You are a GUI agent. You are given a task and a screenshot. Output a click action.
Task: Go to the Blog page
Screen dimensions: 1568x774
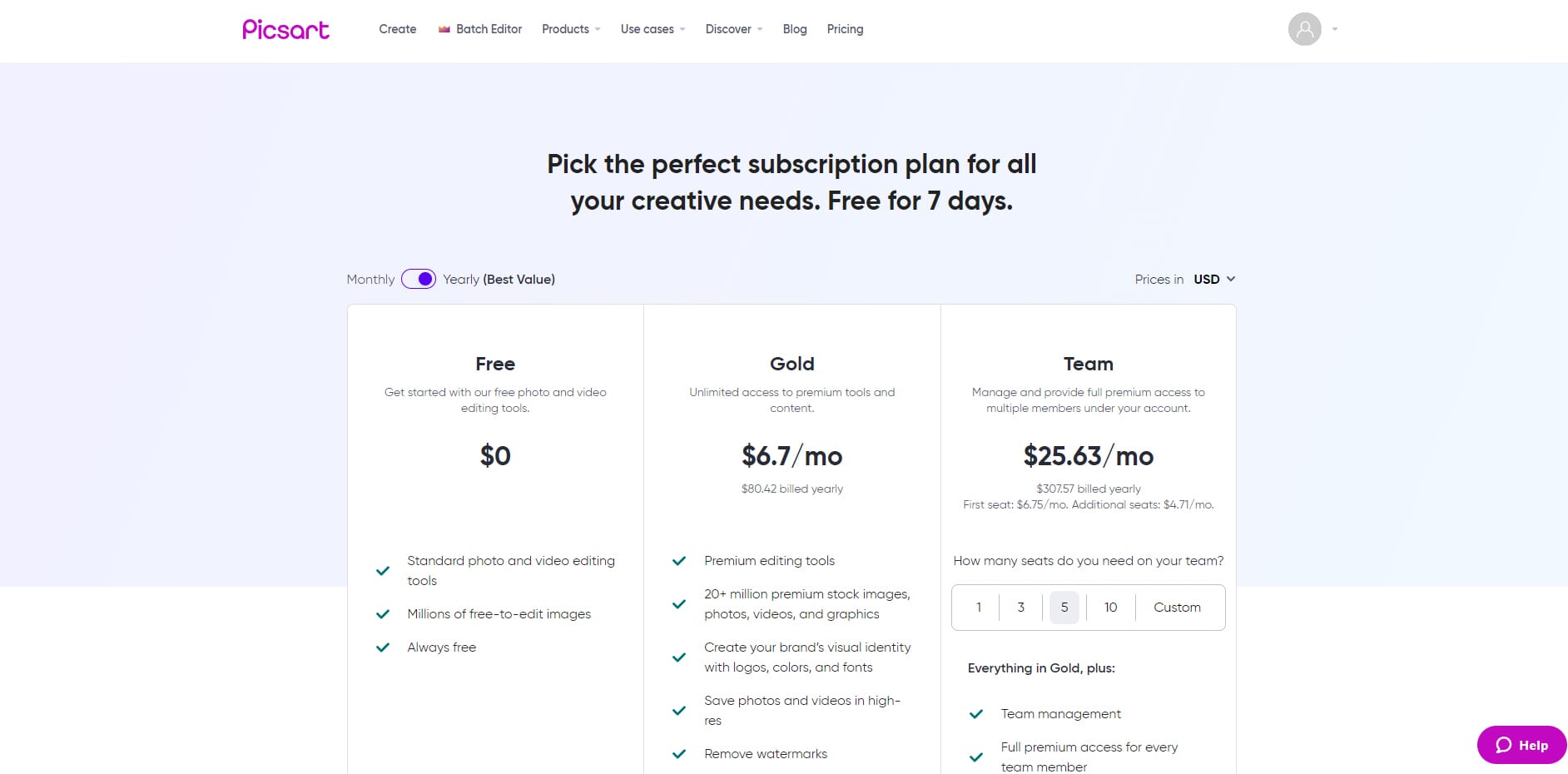795,29
